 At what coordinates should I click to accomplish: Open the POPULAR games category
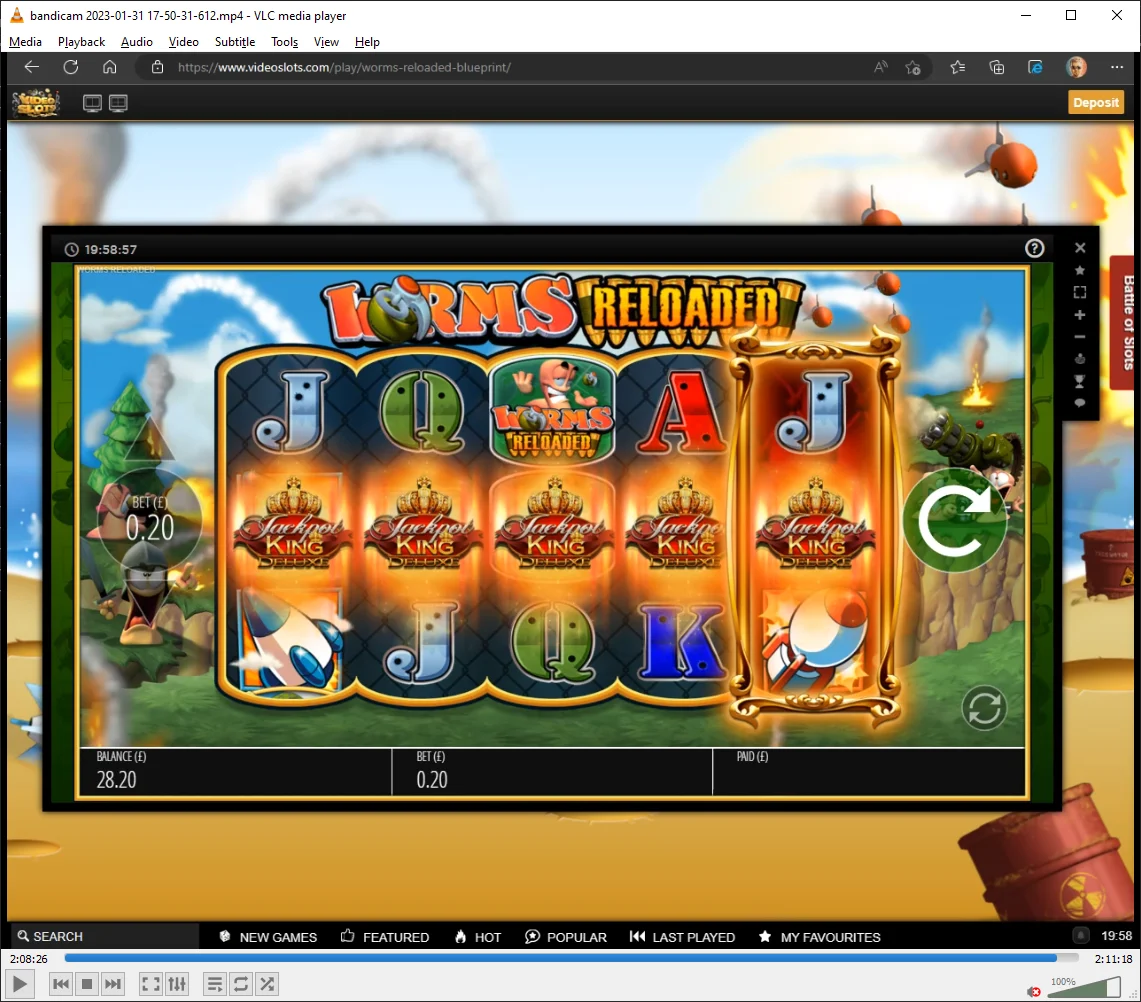tap(566, 937)
